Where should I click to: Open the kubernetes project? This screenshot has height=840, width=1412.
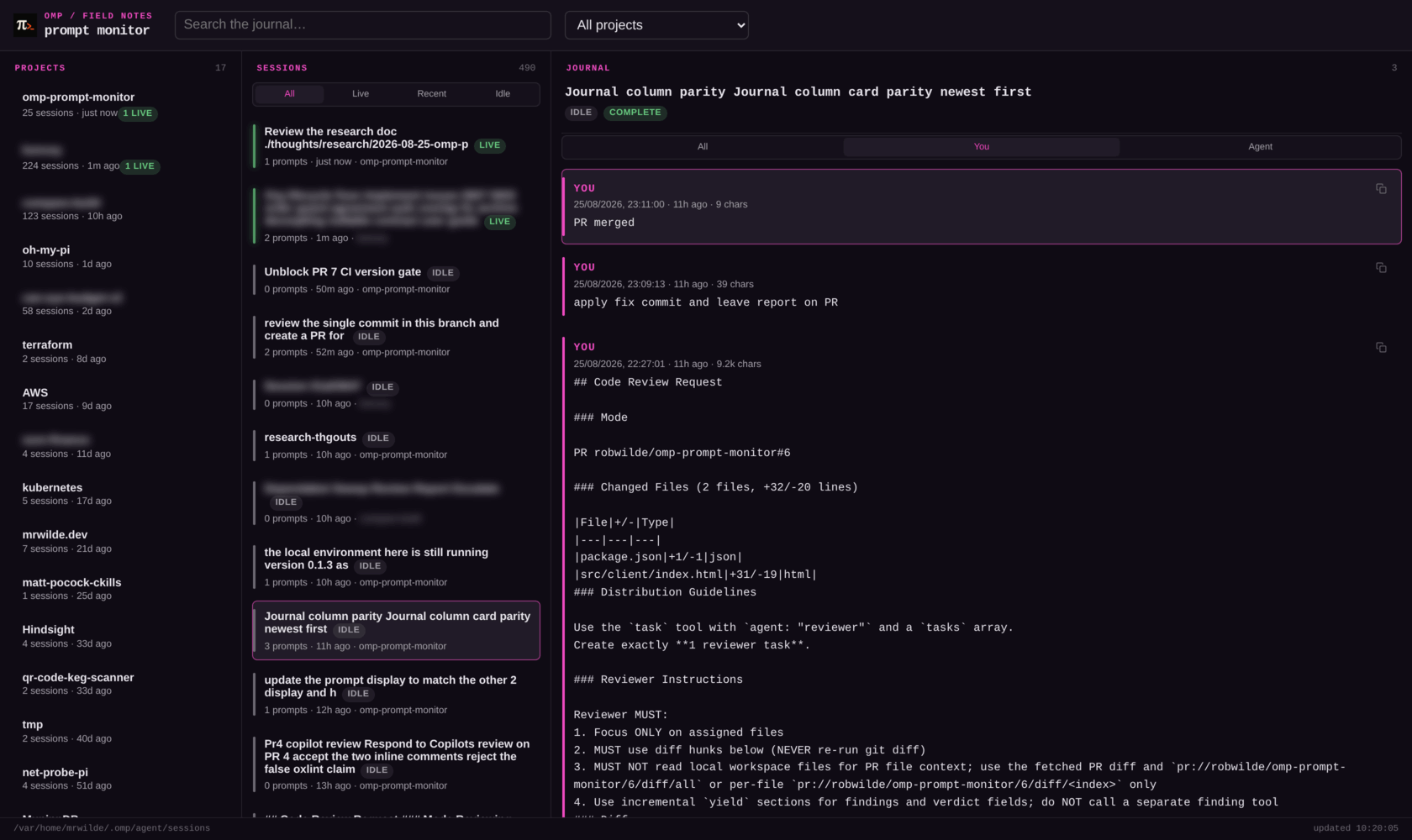coord(121,494)
